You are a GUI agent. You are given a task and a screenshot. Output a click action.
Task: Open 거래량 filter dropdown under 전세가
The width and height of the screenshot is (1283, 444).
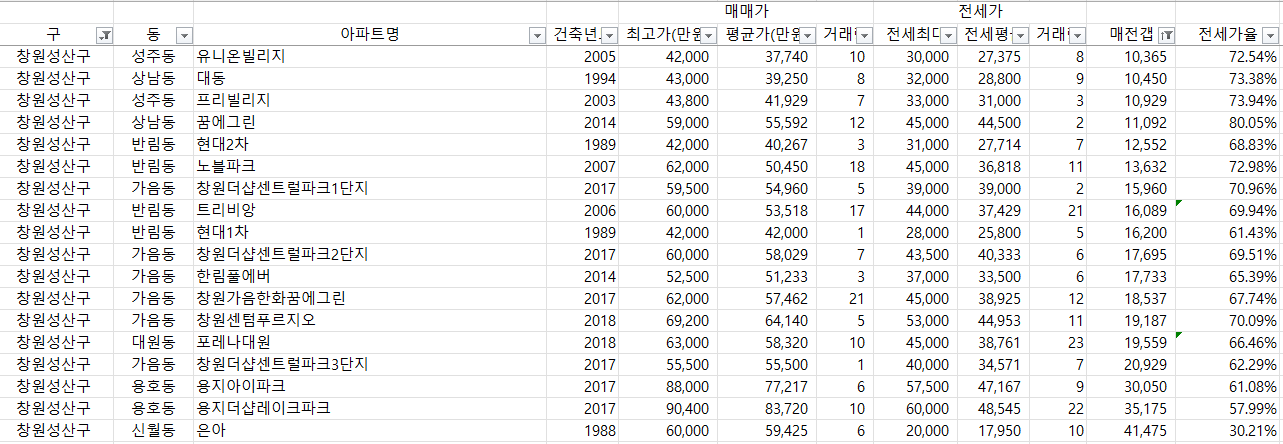(1076, 35)
